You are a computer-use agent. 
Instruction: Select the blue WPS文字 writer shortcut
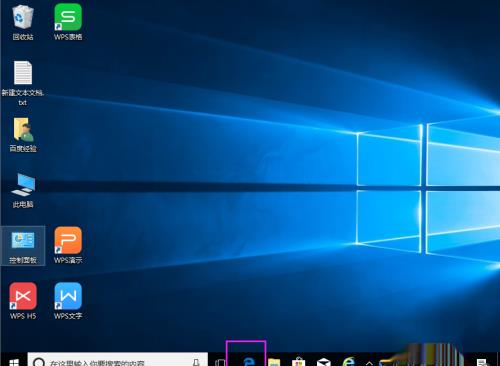[x=68, y=301]
